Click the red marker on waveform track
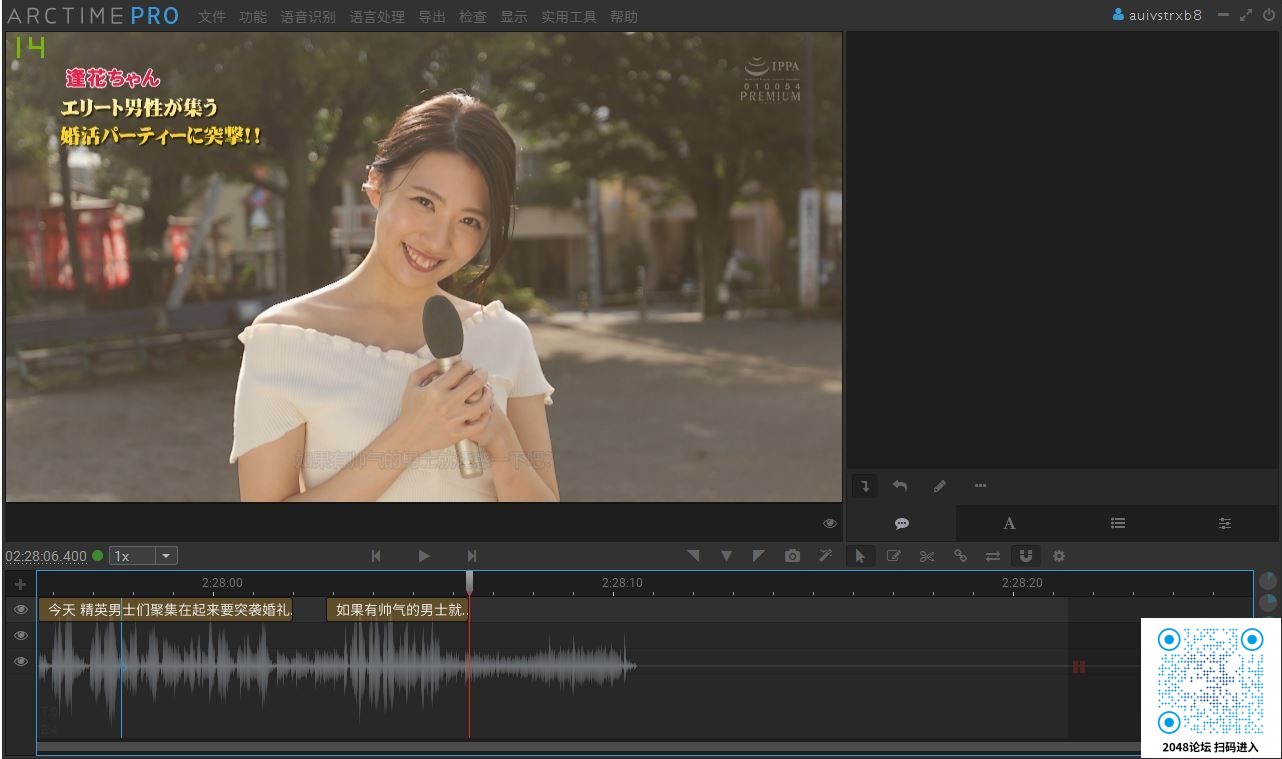The height and width of the screenshot is (759, 1282). (1079, 667)
